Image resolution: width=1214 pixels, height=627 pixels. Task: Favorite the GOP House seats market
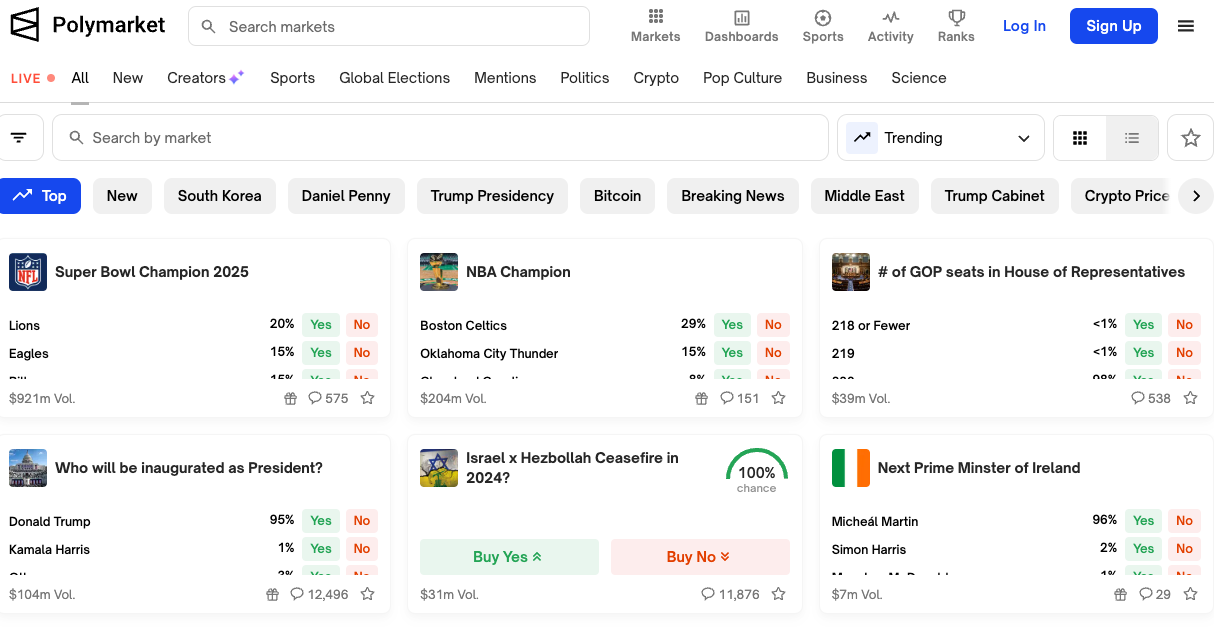(x=1190, y=398)
